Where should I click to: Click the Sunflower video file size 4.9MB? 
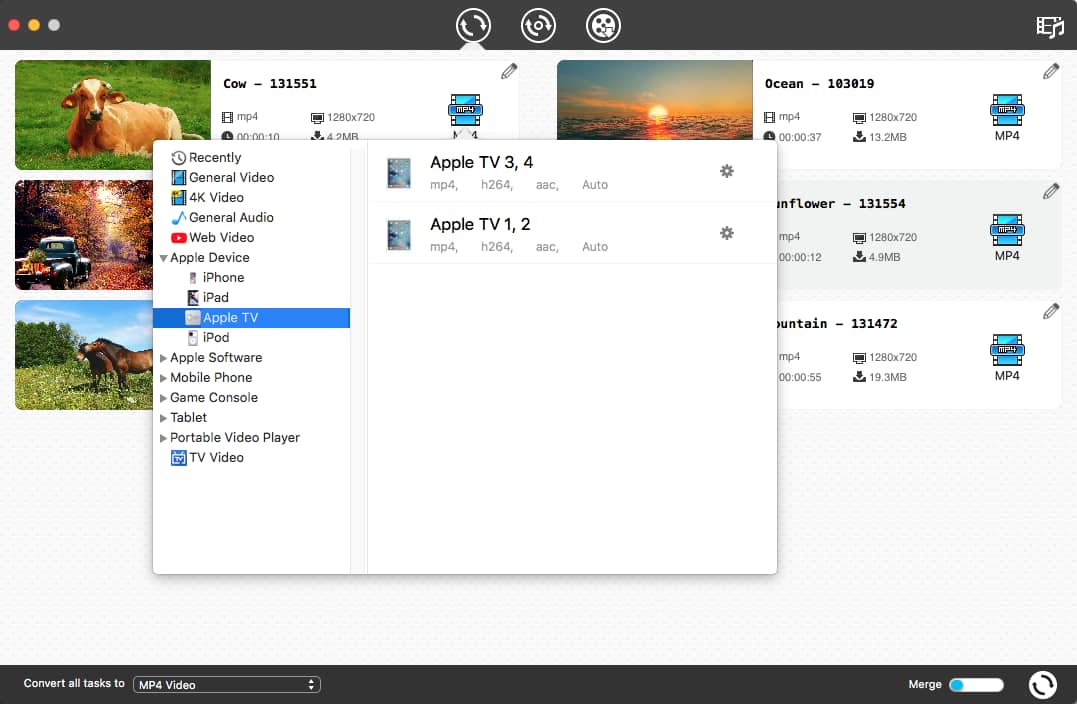(x=885, y=257)
